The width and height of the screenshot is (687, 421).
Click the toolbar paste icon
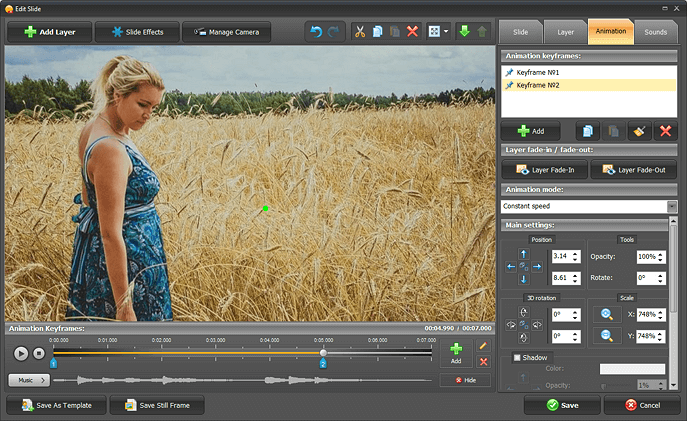tap(395, 32)
